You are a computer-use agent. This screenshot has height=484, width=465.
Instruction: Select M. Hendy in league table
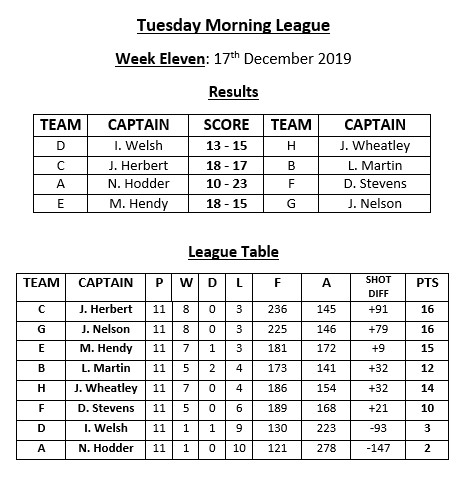(x=106, y=348)
